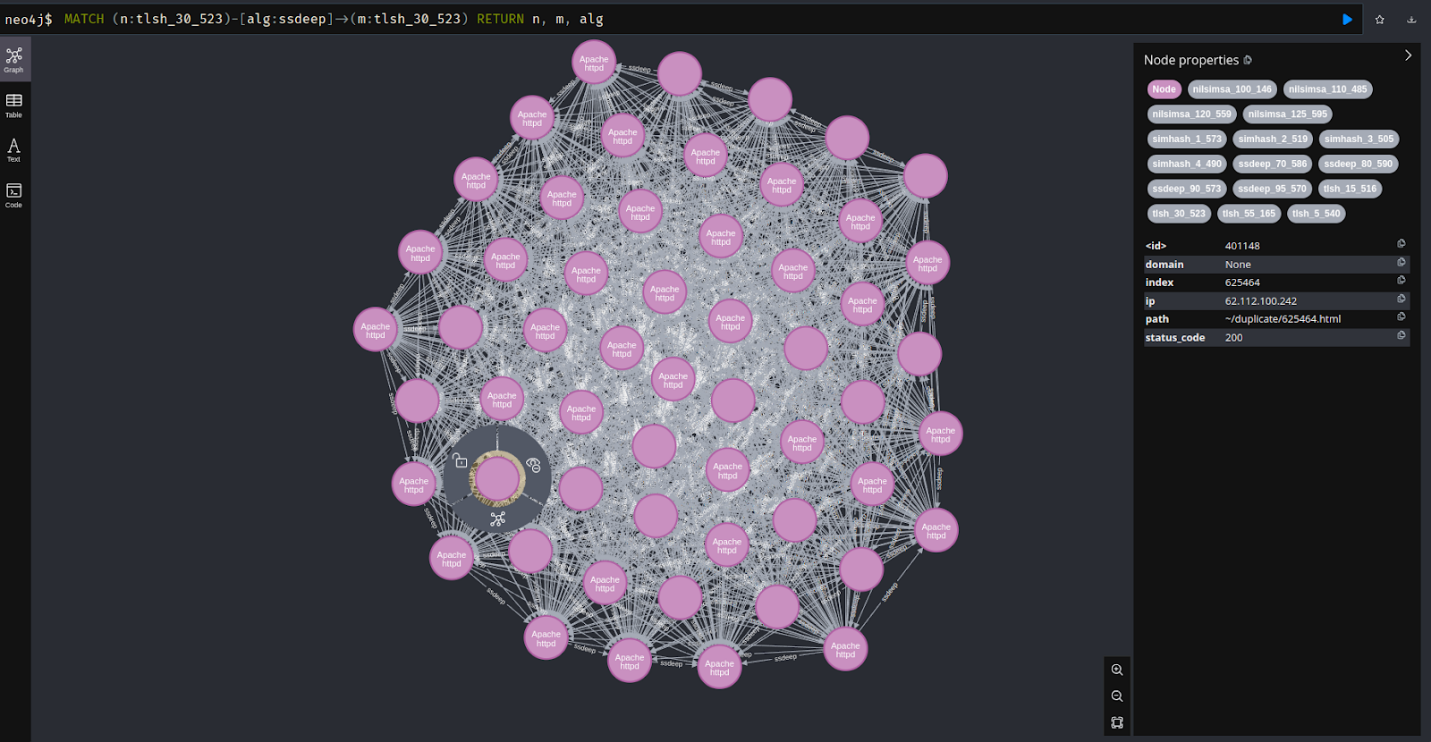The image size is (1431, 742).
Task: Click the pink Node label swatch
Action: [x=1163, y=89]
